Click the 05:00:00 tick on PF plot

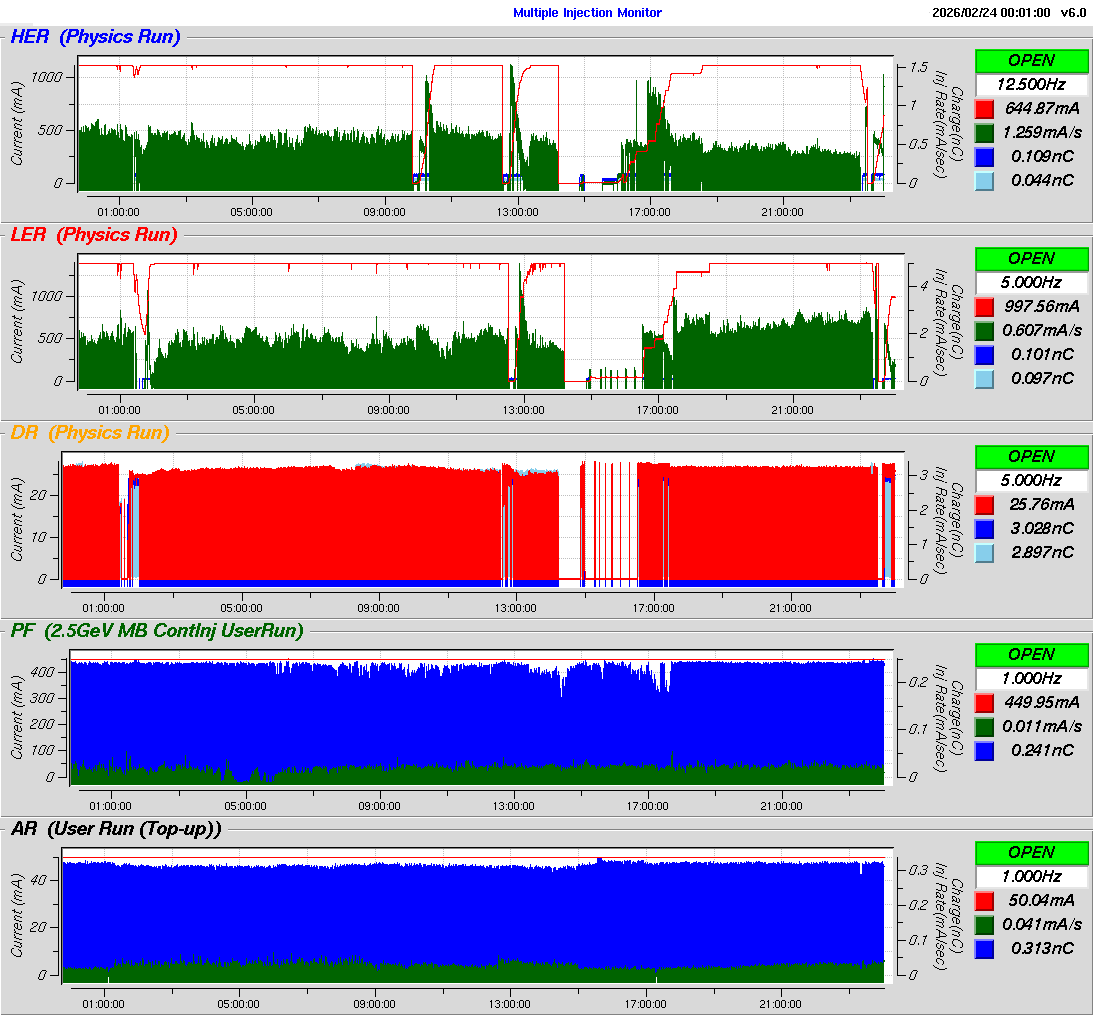click(245, 806)
